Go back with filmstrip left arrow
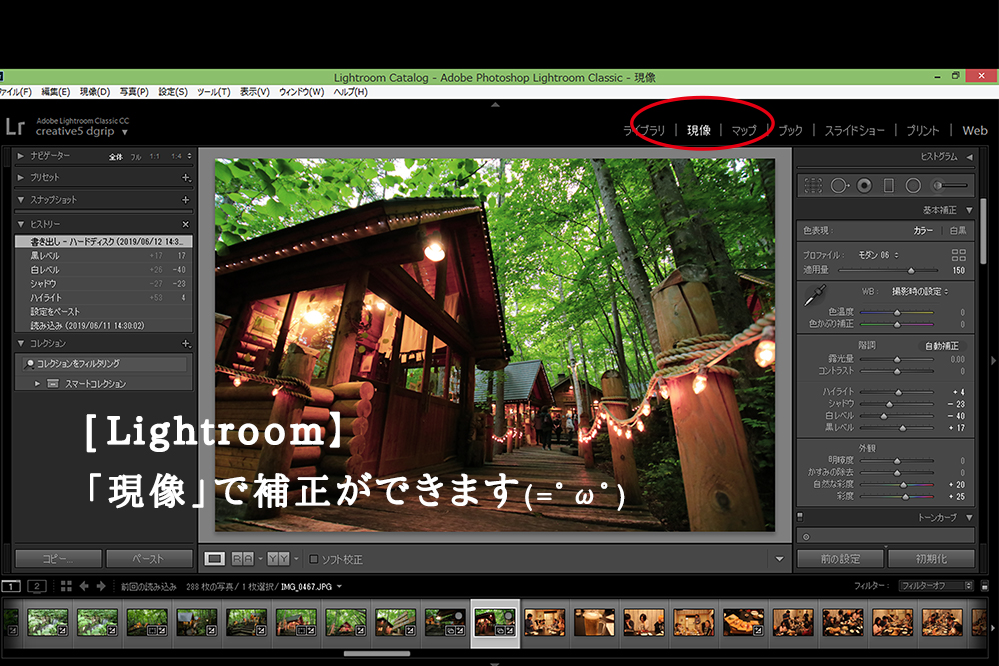This screenshot has height=666, width=999. click(x=84, y=586)
